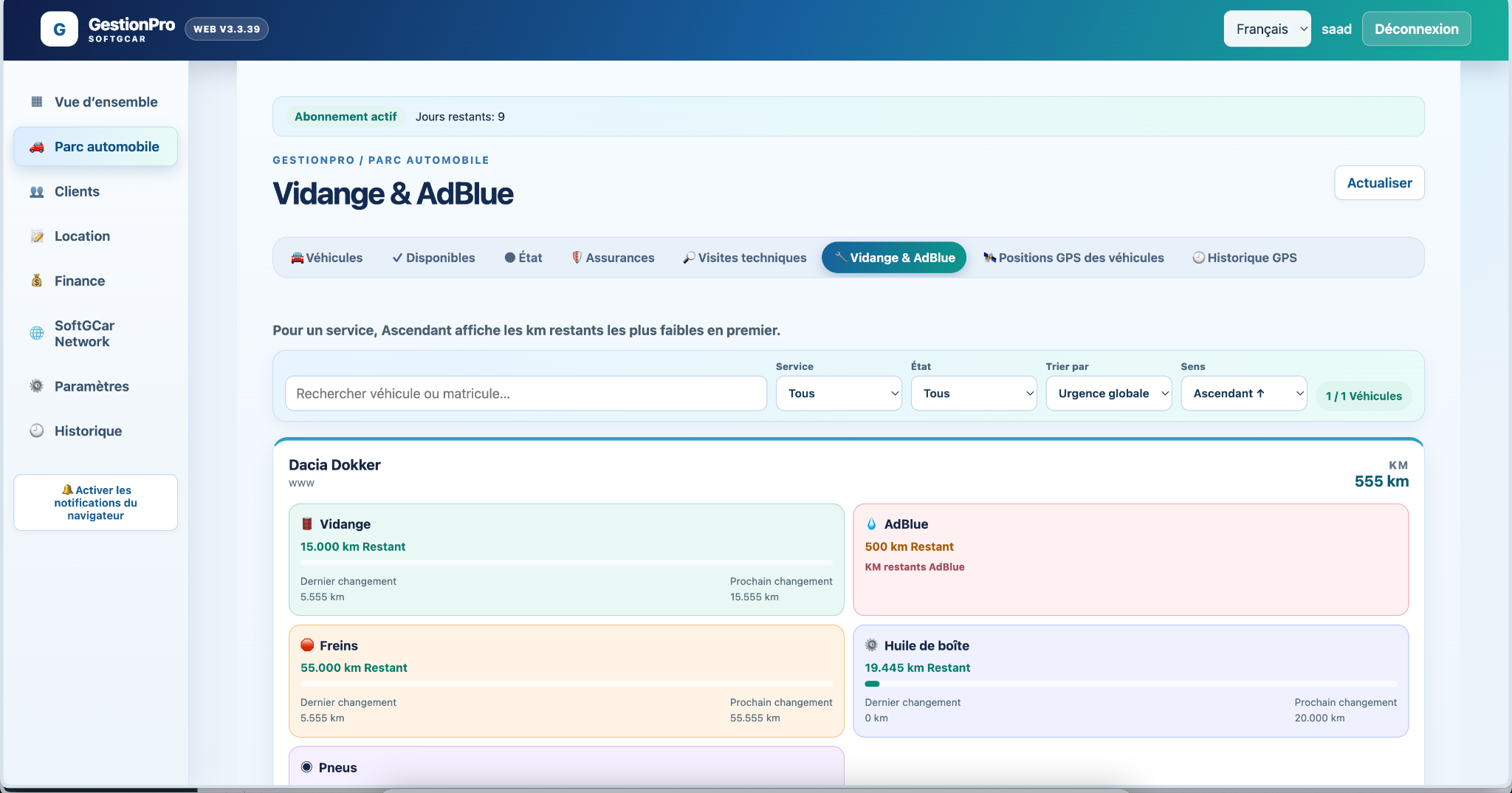Screen dimensions: 1512x793
Task: Click the Abonnement actif badge
Action: [x=346, y=117]
